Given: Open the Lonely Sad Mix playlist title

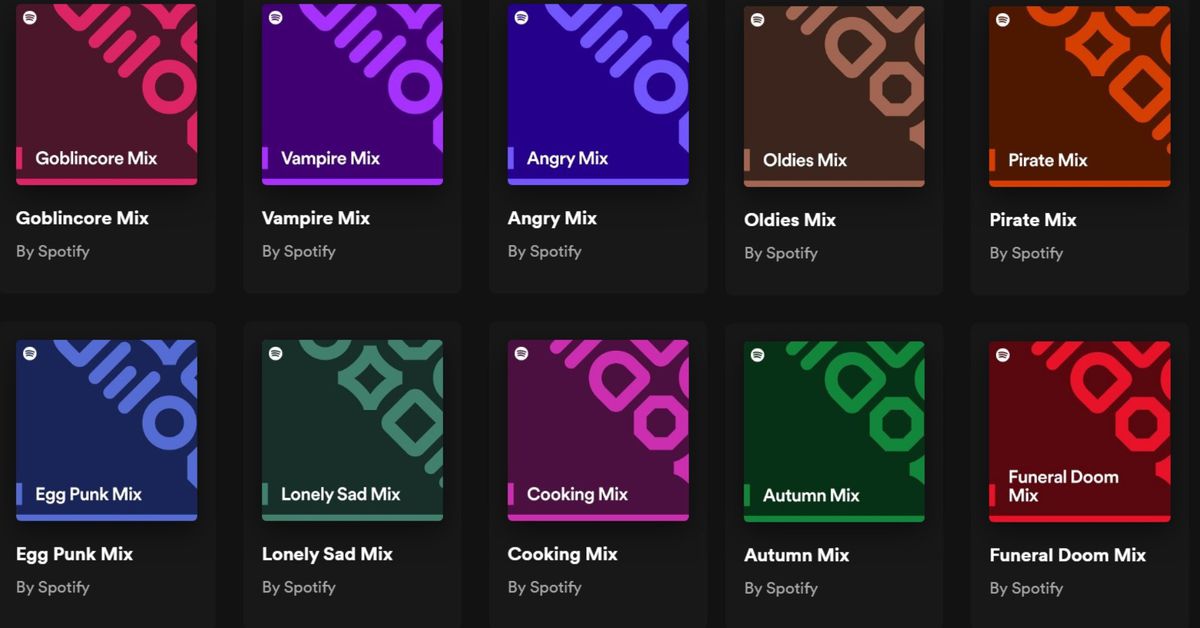Looking at the screenshot, I should pyautogui.click(x=327, y=554).
